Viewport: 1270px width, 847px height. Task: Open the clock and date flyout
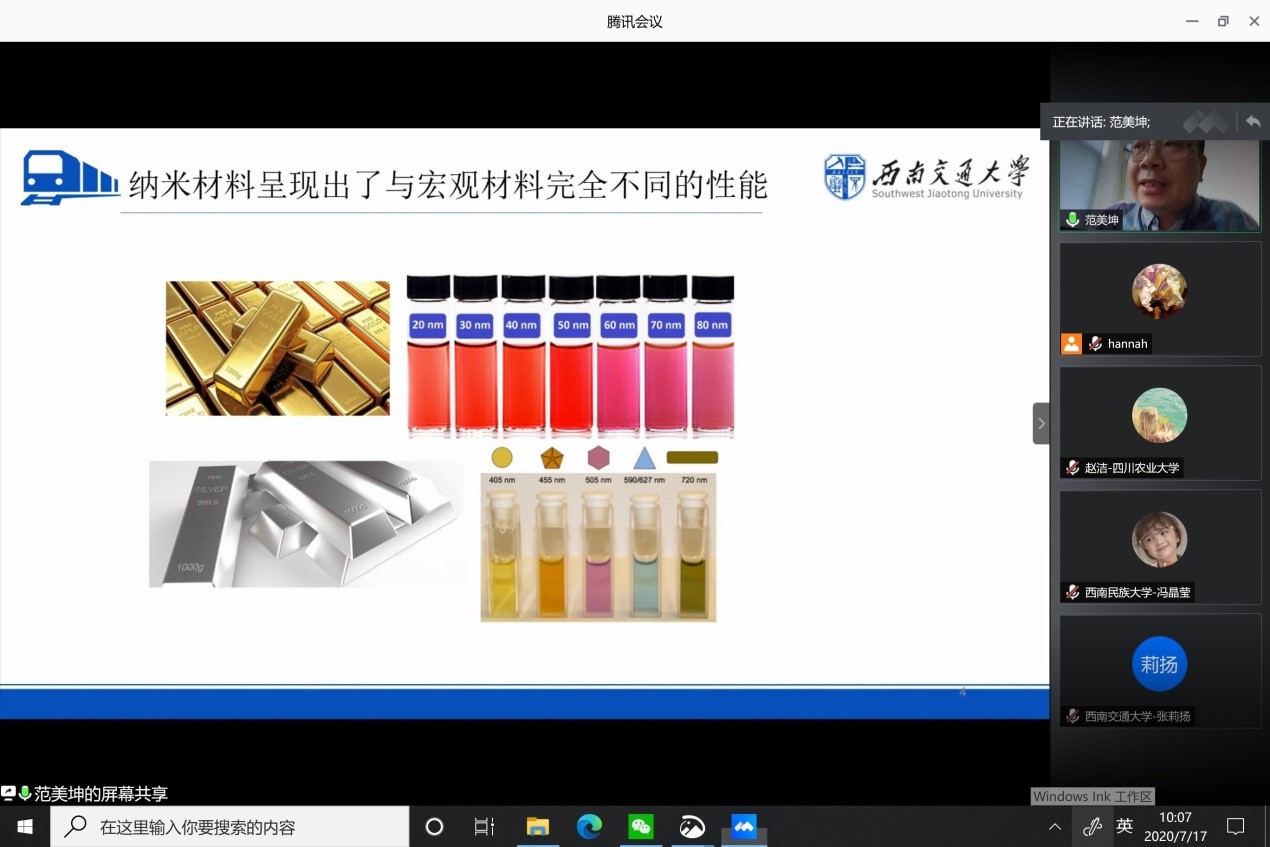(1175, 826)
